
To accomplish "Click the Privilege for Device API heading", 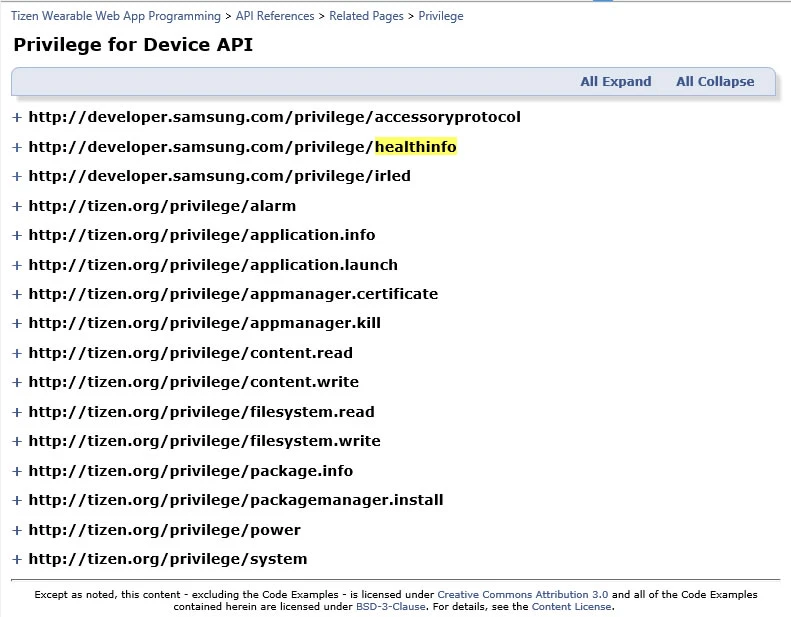I will click(x=133, y=45).
